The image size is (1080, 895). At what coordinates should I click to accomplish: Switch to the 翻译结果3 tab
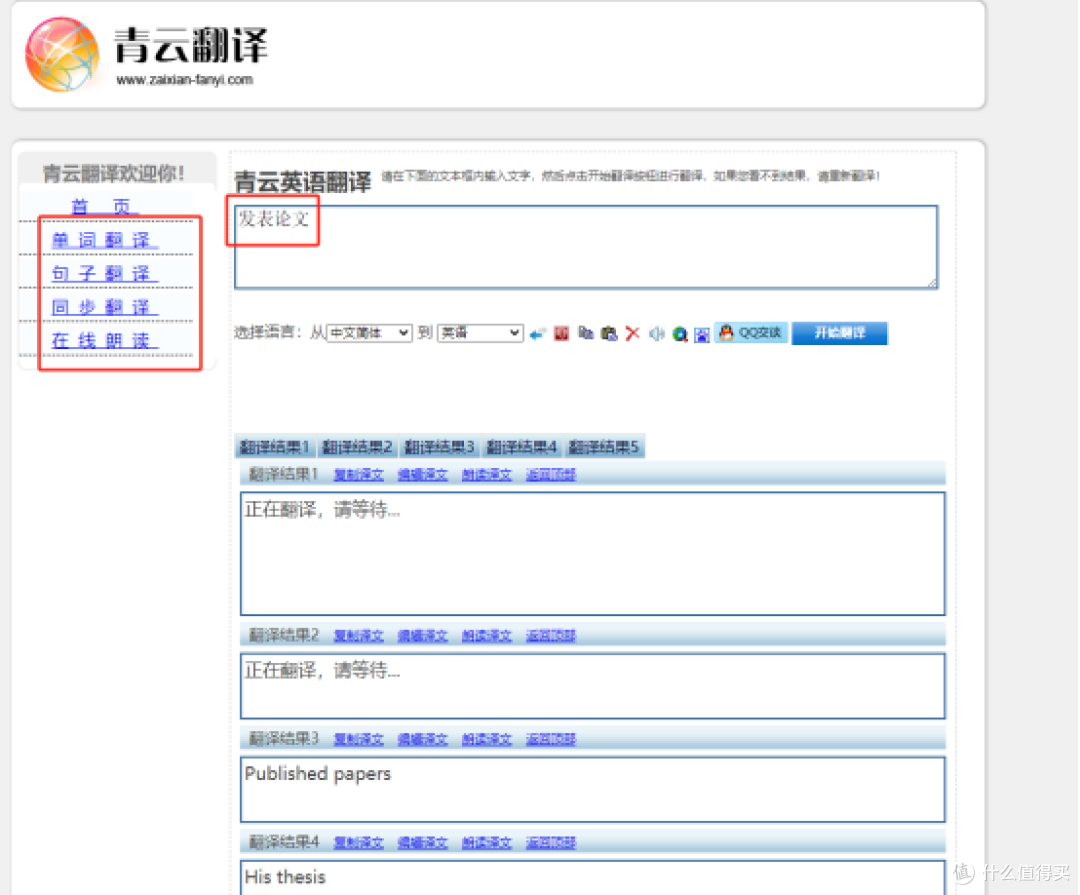click(439, 447)
